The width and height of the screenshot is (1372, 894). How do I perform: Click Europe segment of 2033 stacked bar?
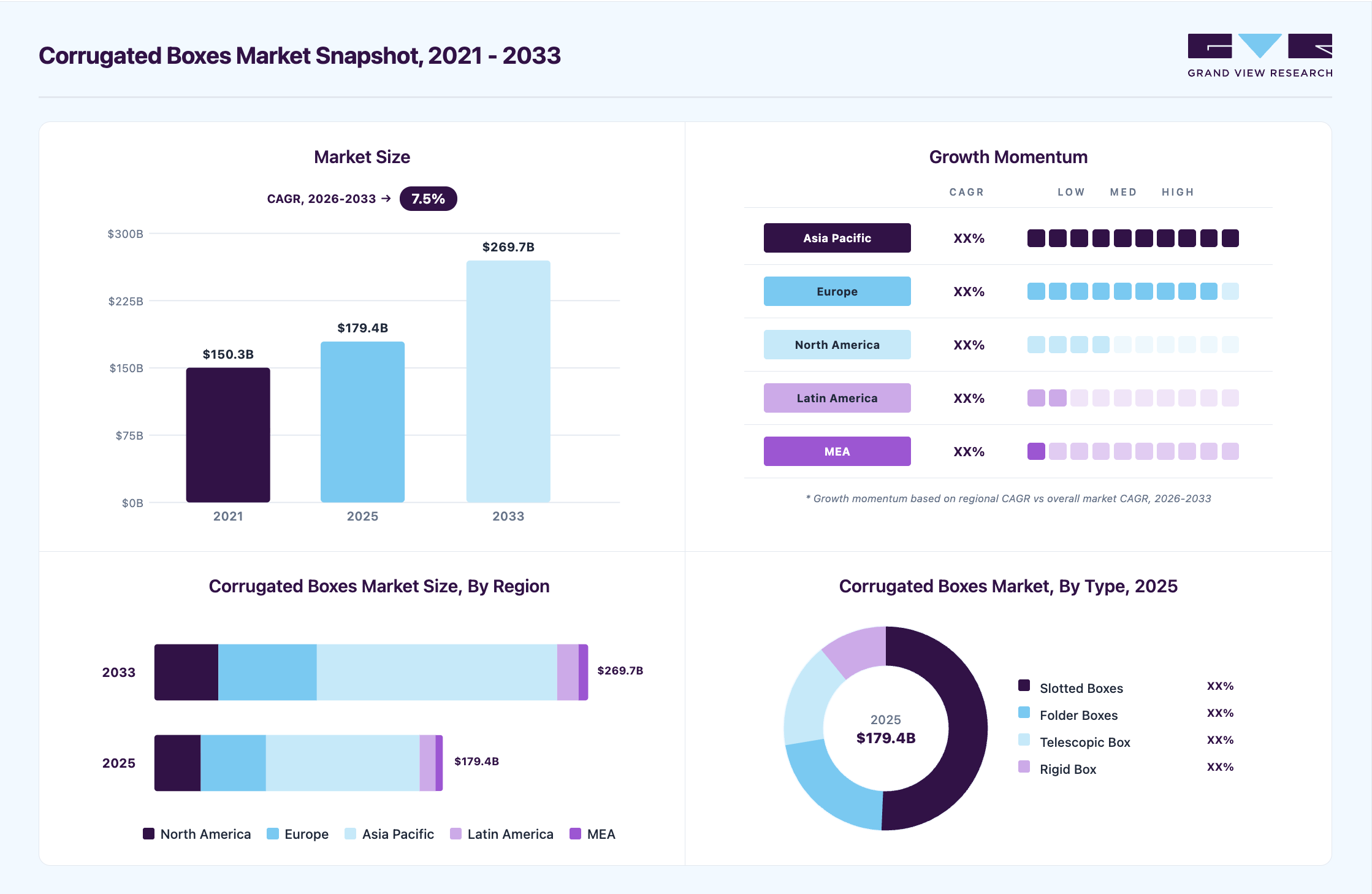[x=267, y=672]
